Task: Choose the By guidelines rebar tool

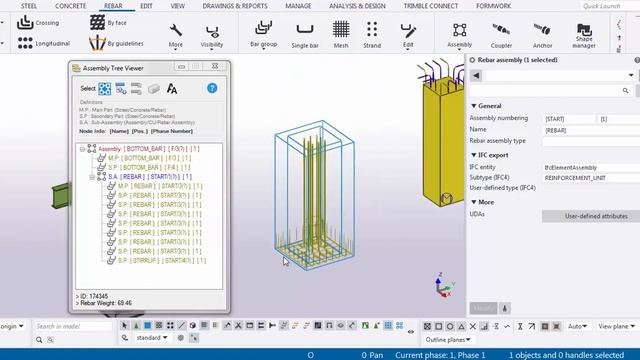Action: coord(116,43)
